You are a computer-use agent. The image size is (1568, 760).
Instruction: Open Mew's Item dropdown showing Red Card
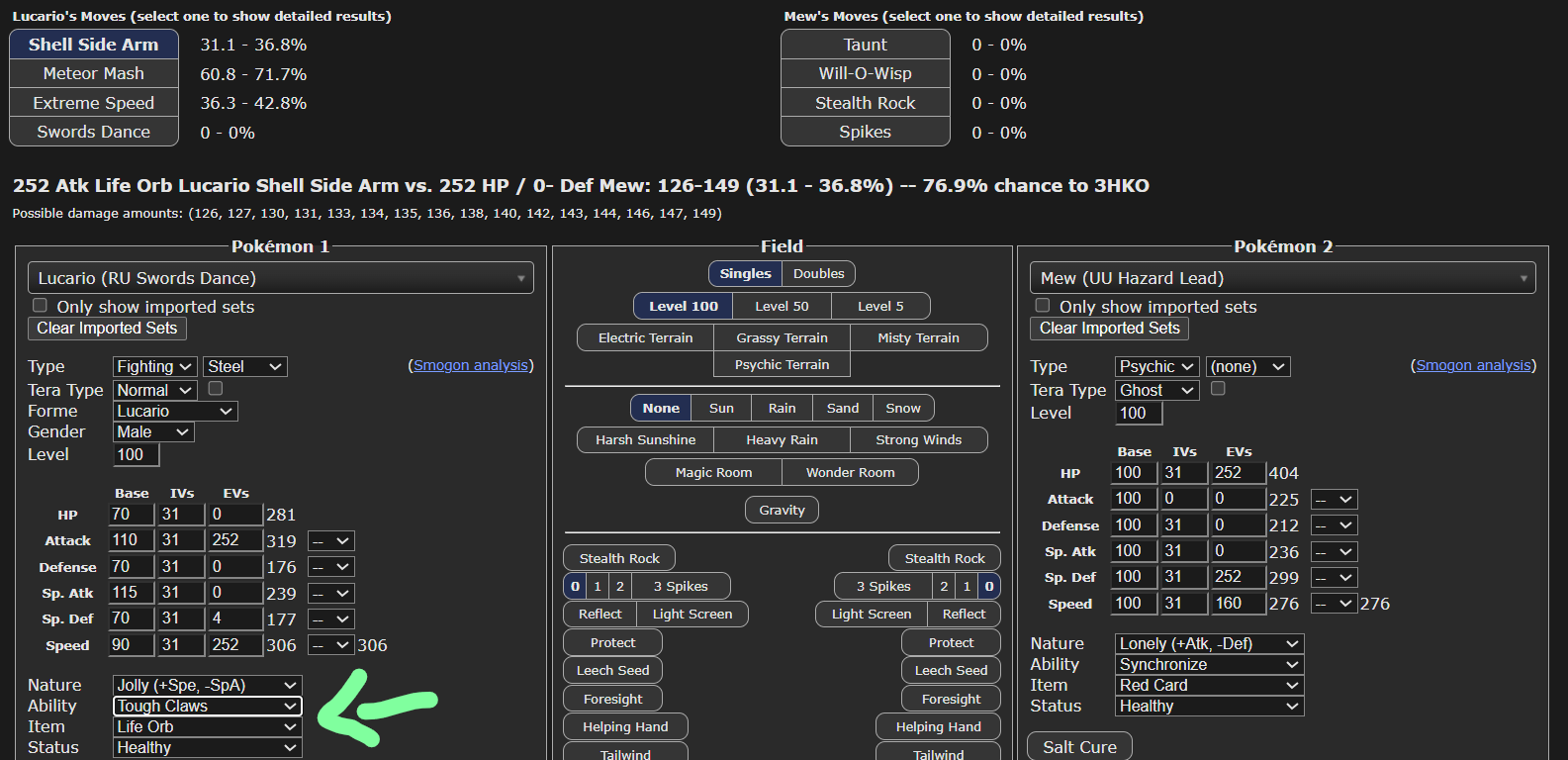point(1208,686)
